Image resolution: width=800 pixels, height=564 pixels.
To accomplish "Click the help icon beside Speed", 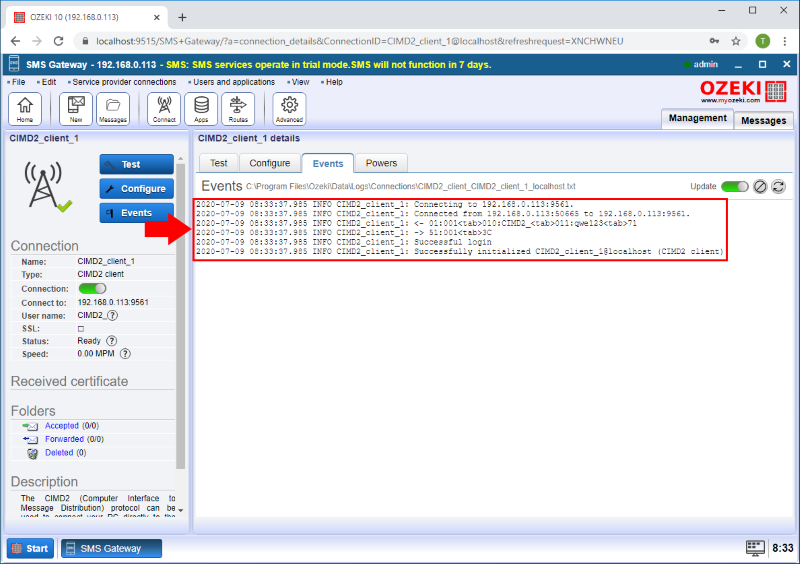I will click(x=125, y=354).
